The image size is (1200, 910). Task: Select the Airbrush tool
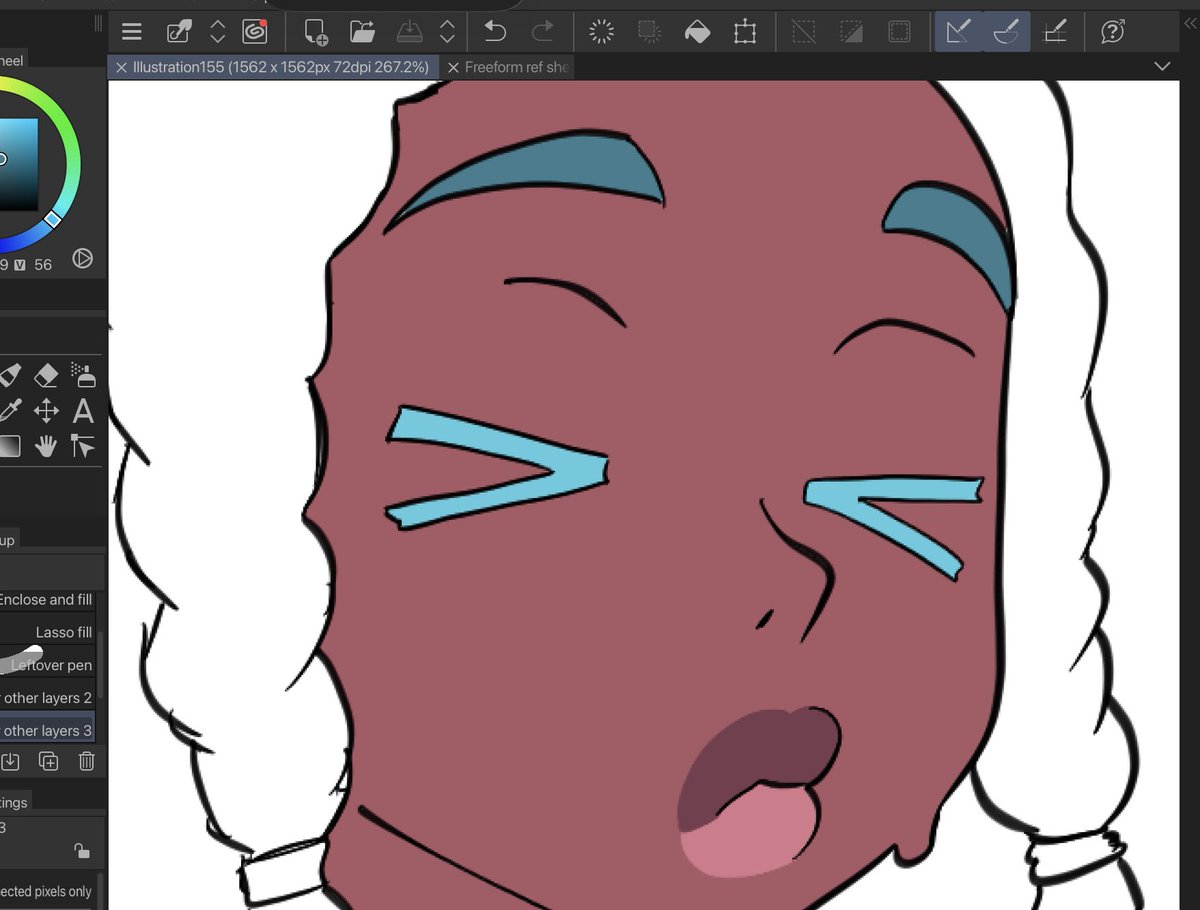(x=84, y=376)
